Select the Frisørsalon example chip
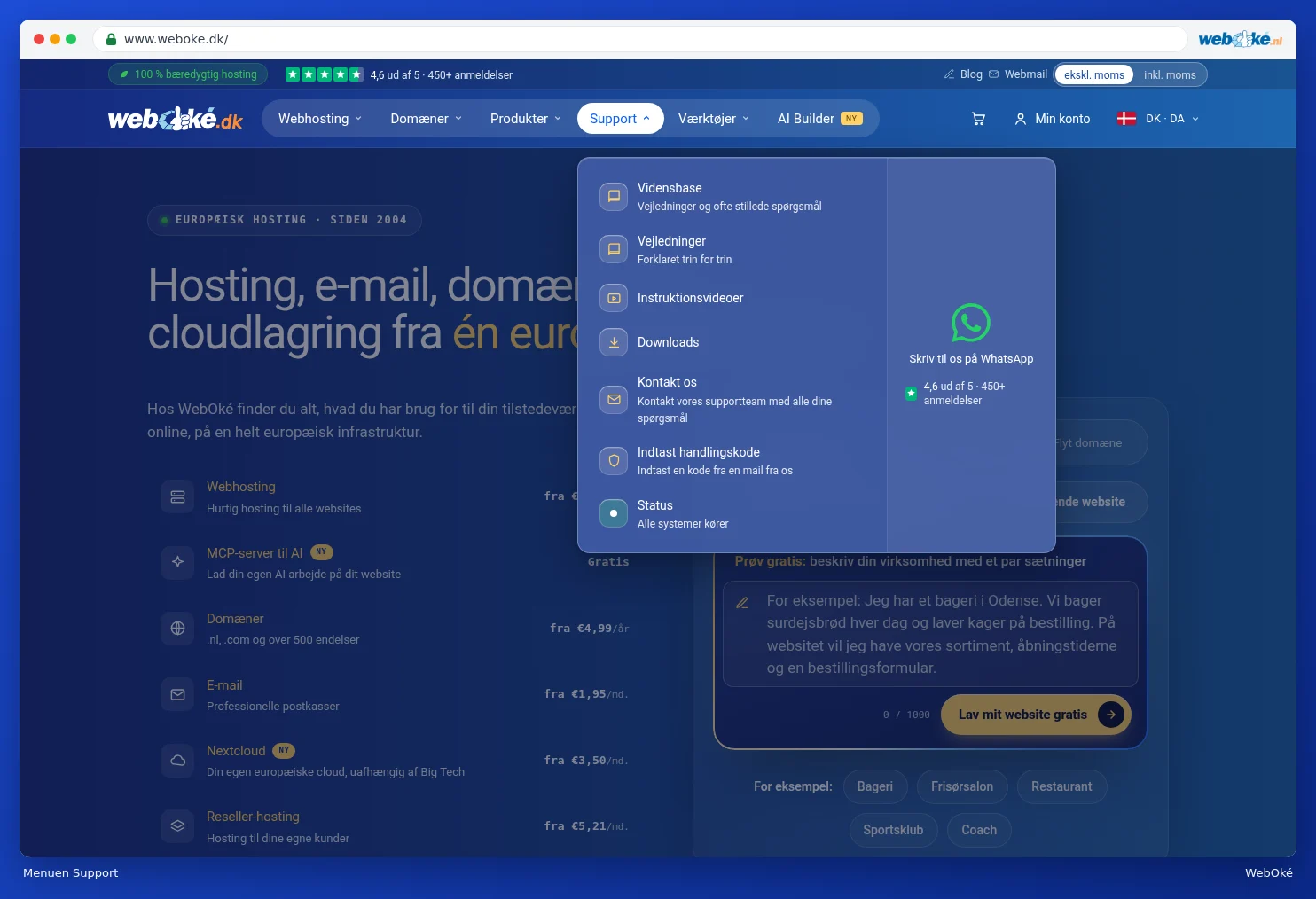Viewport: 1316px width, 899px height. (x=962, y=786)
